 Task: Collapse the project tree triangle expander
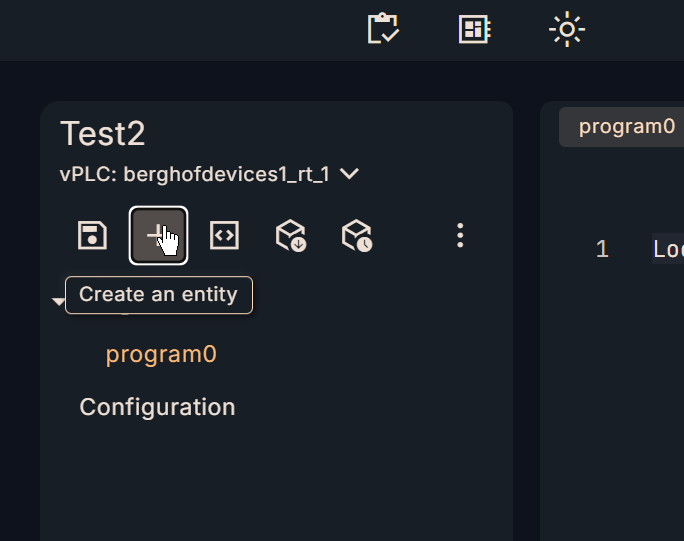click(59, 302)
